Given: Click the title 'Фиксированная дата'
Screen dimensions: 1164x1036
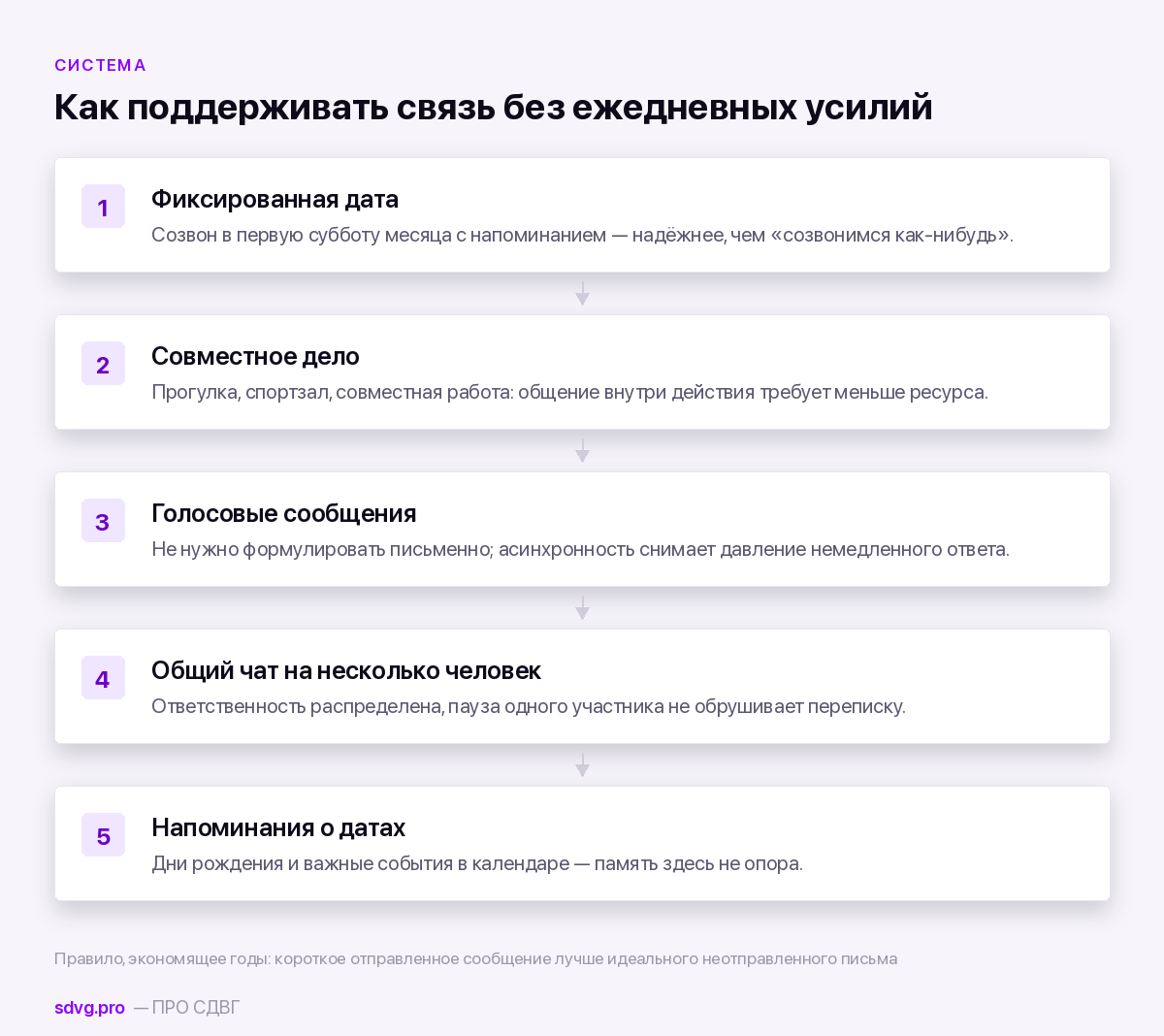Looking at the screenshot, I should (x=275, y=199).
